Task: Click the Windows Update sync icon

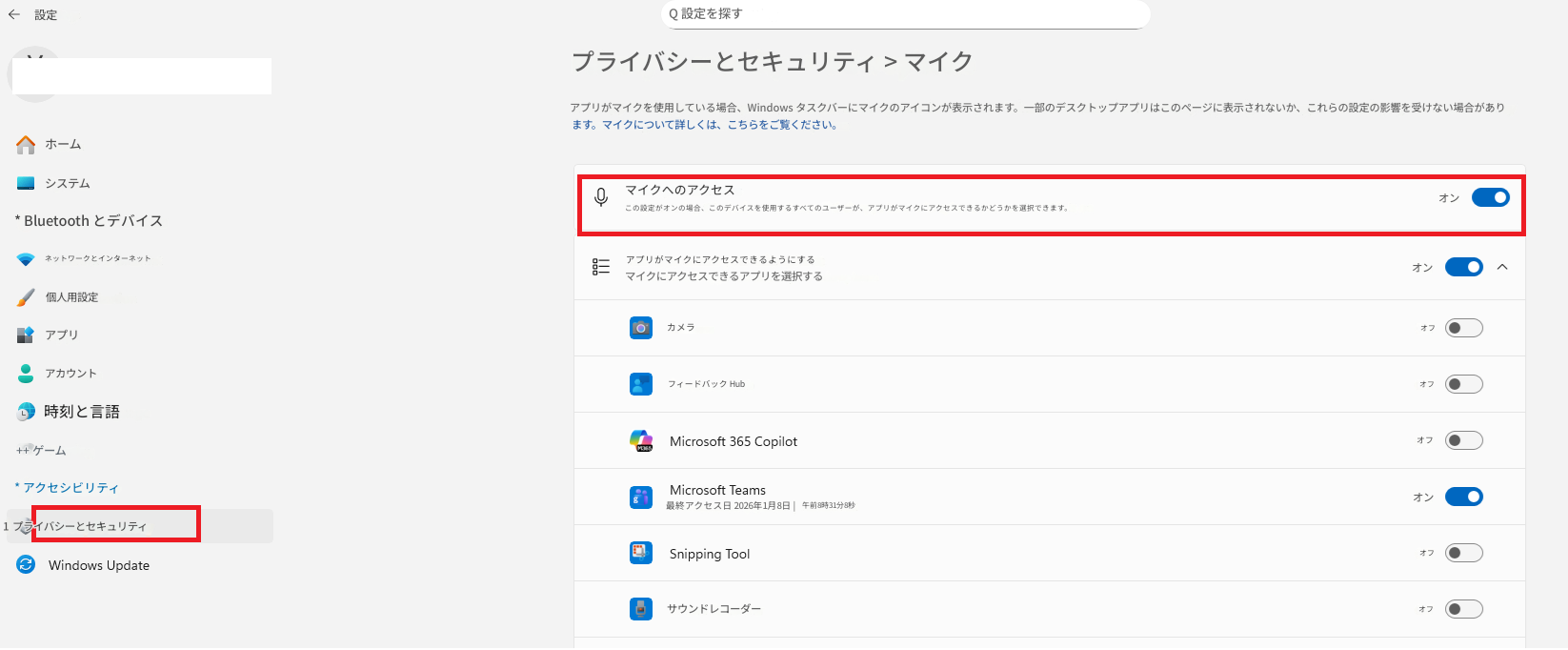Action: 26,565
